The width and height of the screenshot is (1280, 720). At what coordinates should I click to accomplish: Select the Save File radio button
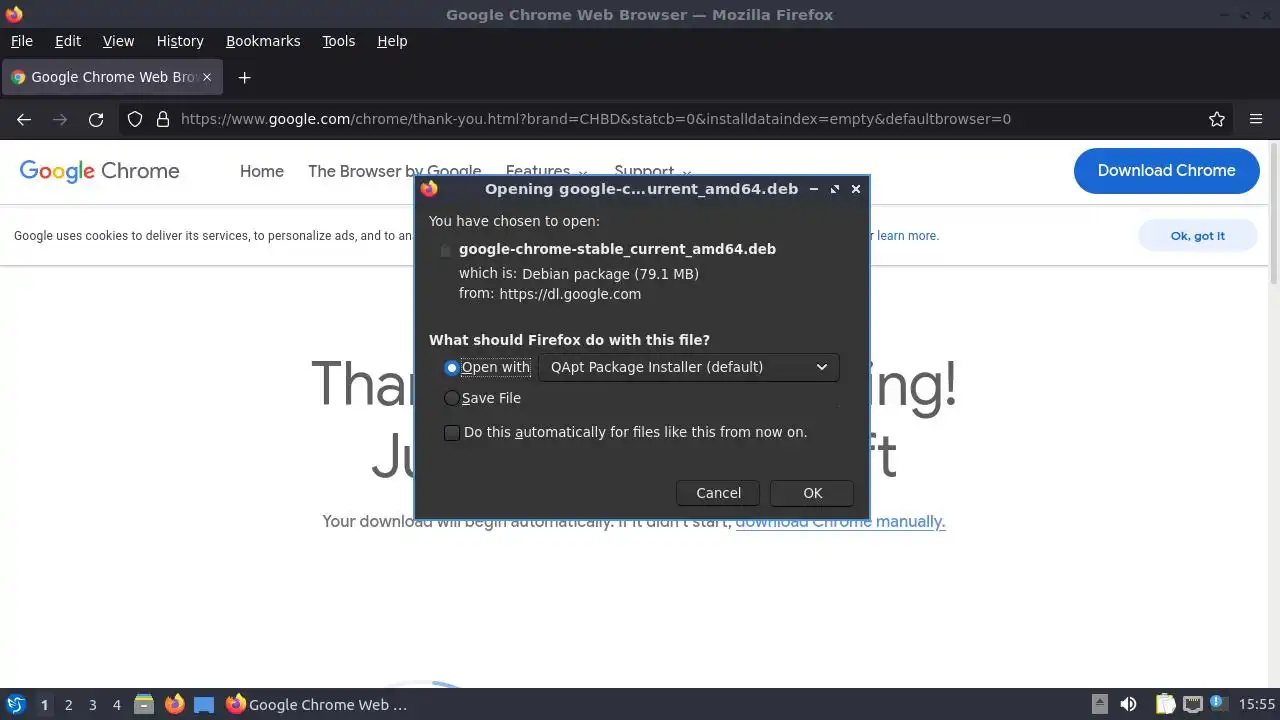tap(452, 398)
